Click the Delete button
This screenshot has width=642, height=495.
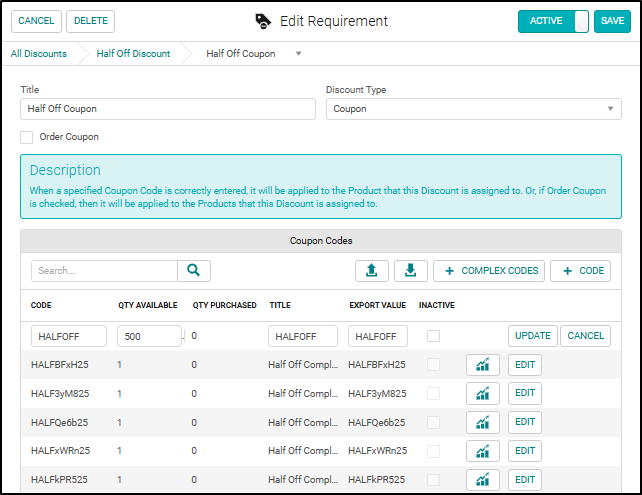pos(90,21)
